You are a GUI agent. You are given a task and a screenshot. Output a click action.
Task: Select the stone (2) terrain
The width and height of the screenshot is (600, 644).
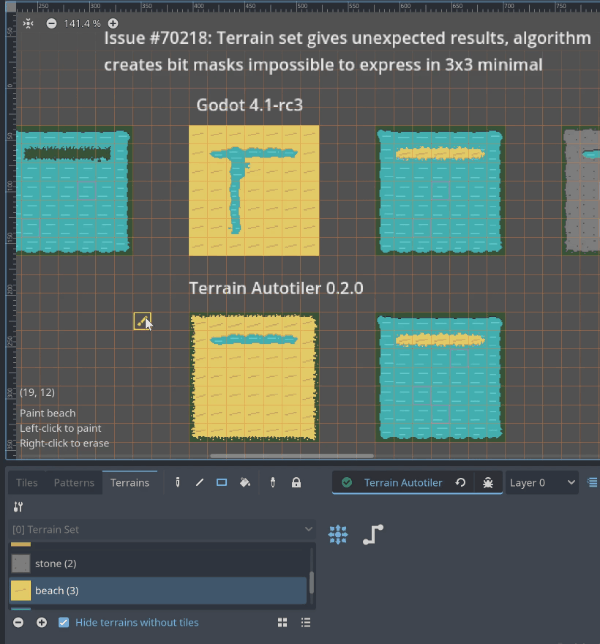point(158,564)
